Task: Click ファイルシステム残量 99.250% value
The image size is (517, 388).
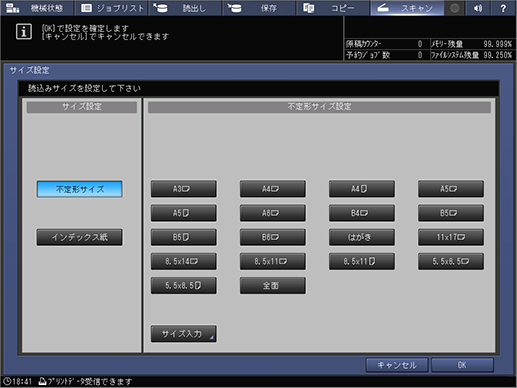Action: click(498, 55)
